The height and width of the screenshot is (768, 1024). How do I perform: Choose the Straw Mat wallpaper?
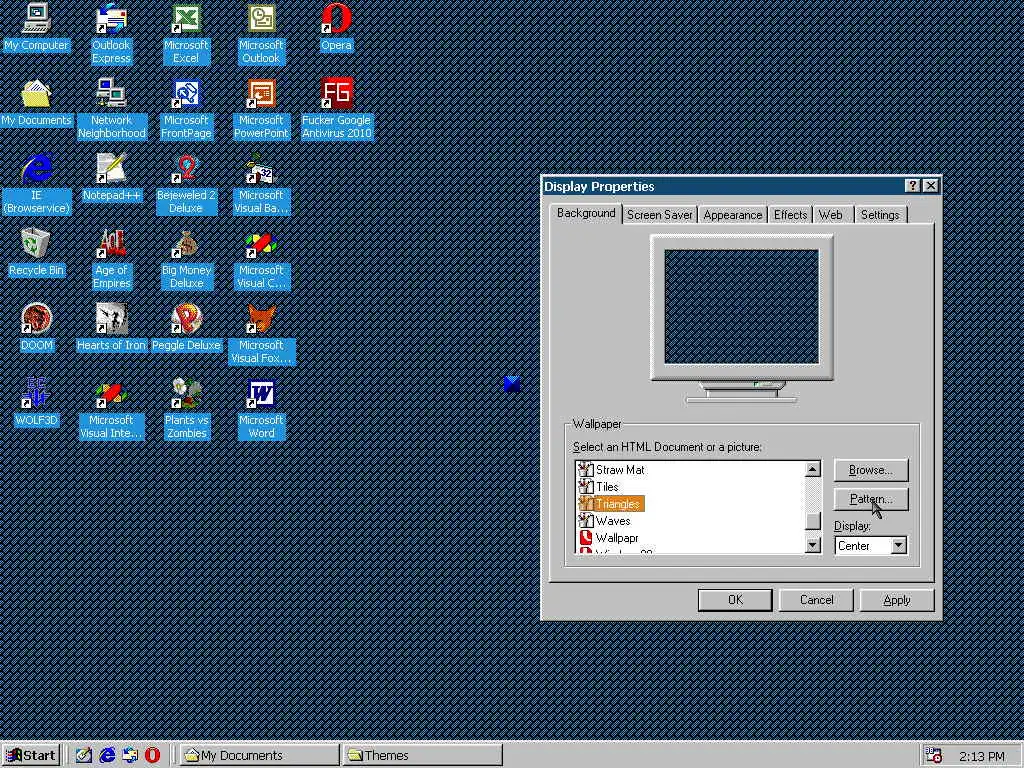click(x=613, y=470)
